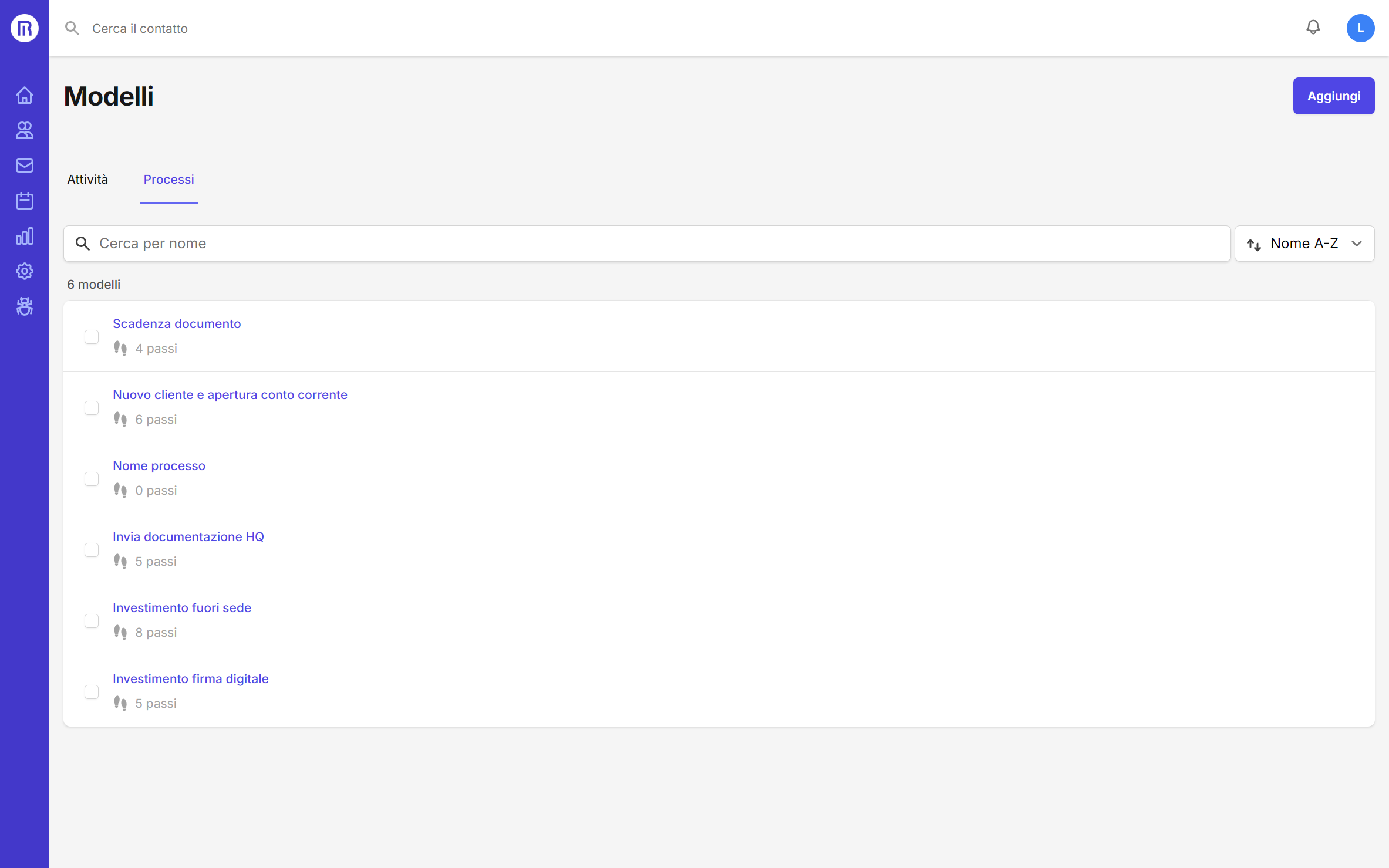Viewport: 1389px width, 868px height.
Task: Click the app logo at the top left
Action: click(x=24, y=28)
